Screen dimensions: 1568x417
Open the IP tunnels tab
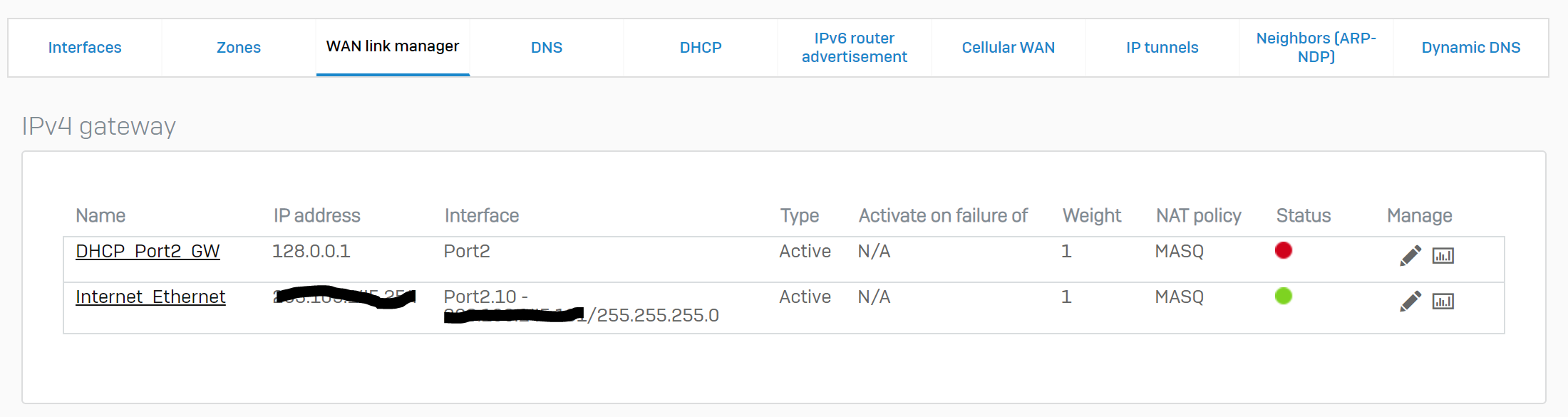click(x=1162, y=48)
